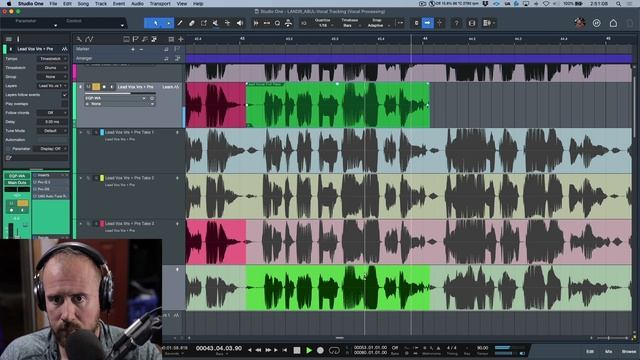640x360 pixels.
Task: Open Follow chords Off dropdown
Action: pyautogui.click(x=52, y=113)
